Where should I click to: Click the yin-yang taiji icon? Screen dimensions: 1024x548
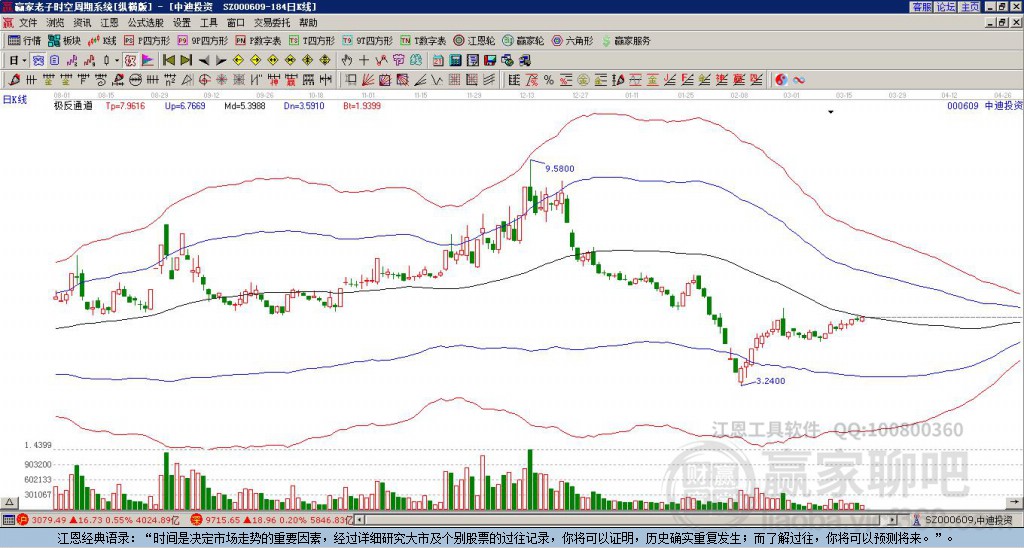pyautogui.click(x=781, y=80)
